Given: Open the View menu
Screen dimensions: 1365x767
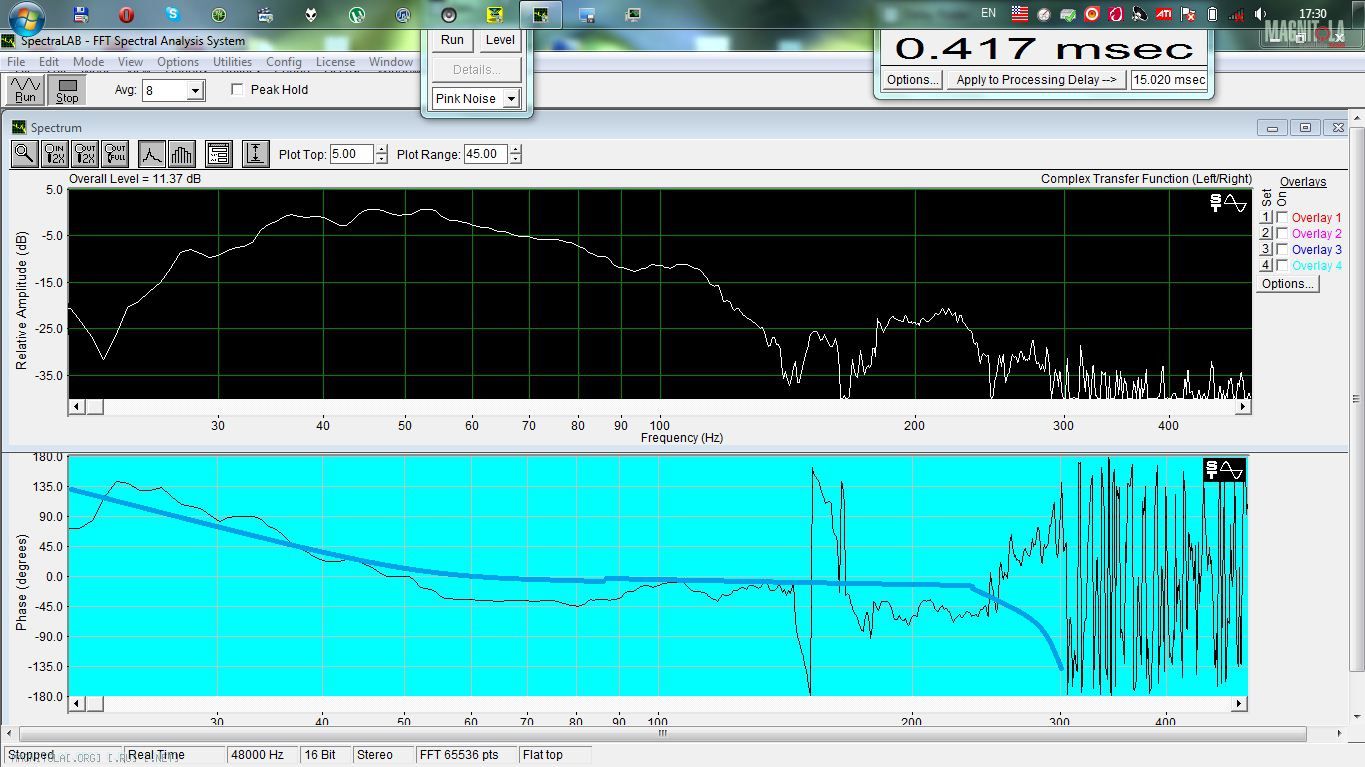Looking at the screenshot, I should coord(130,62).
